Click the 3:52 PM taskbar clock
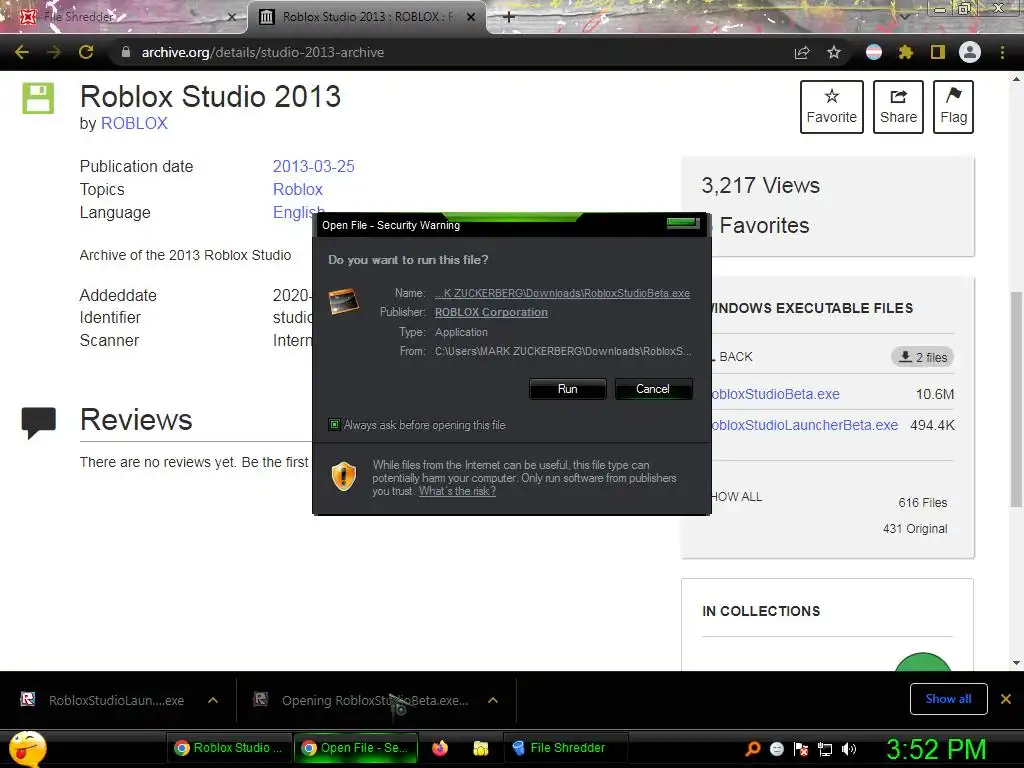Screen dimensions: 1024x768 coord(936,749)
